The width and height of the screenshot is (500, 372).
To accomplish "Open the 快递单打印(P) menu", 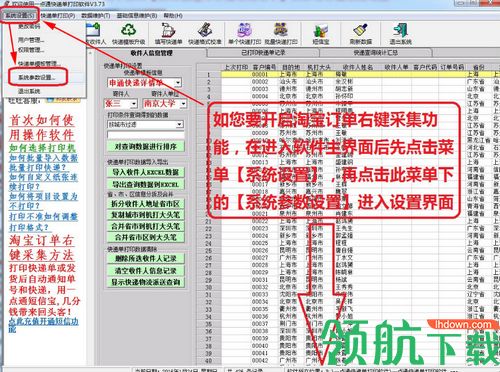I will point(58,16).
